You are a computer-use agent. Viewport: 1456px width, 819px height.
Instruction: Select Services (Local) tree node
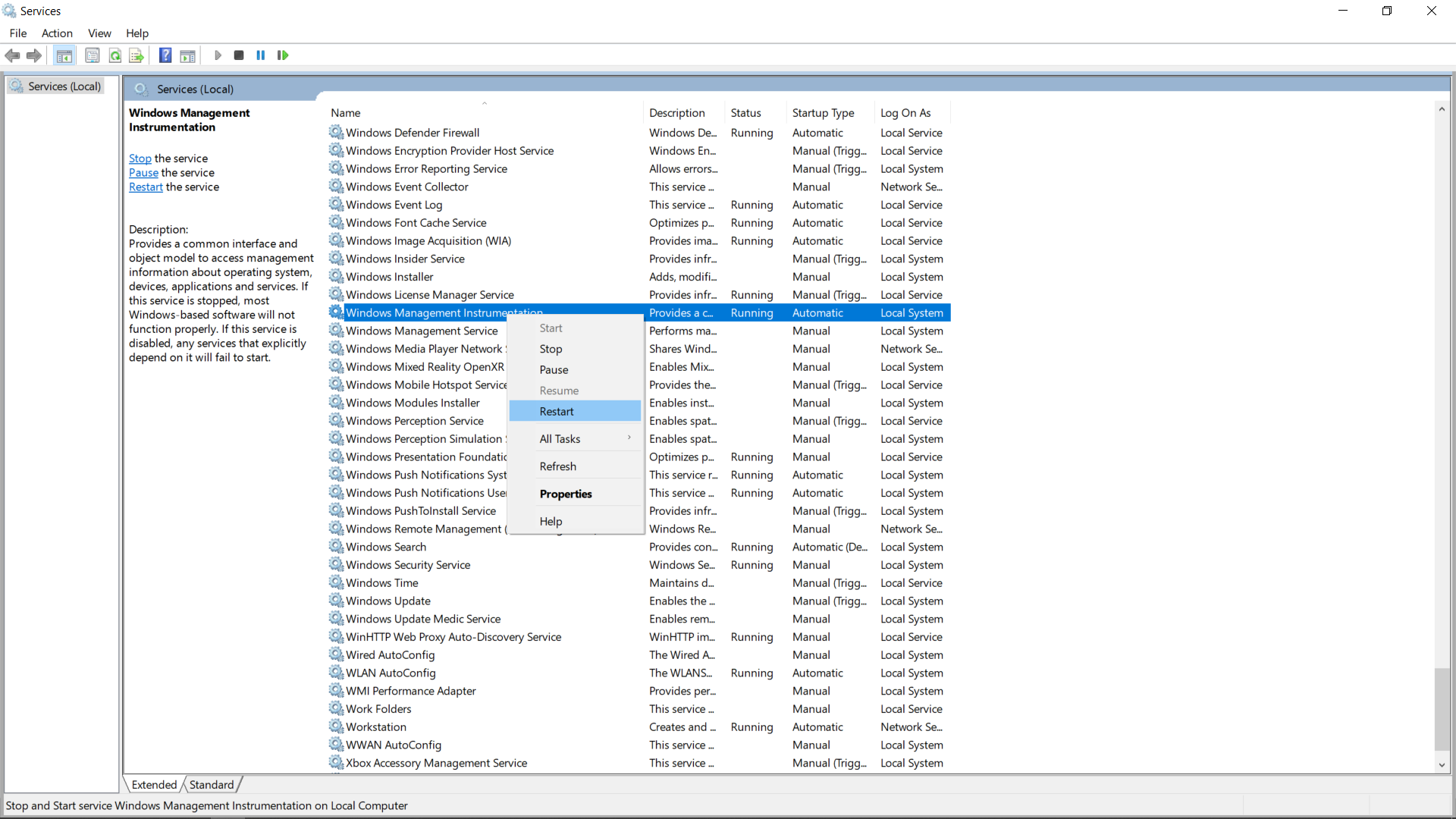(x=55, y=86)
